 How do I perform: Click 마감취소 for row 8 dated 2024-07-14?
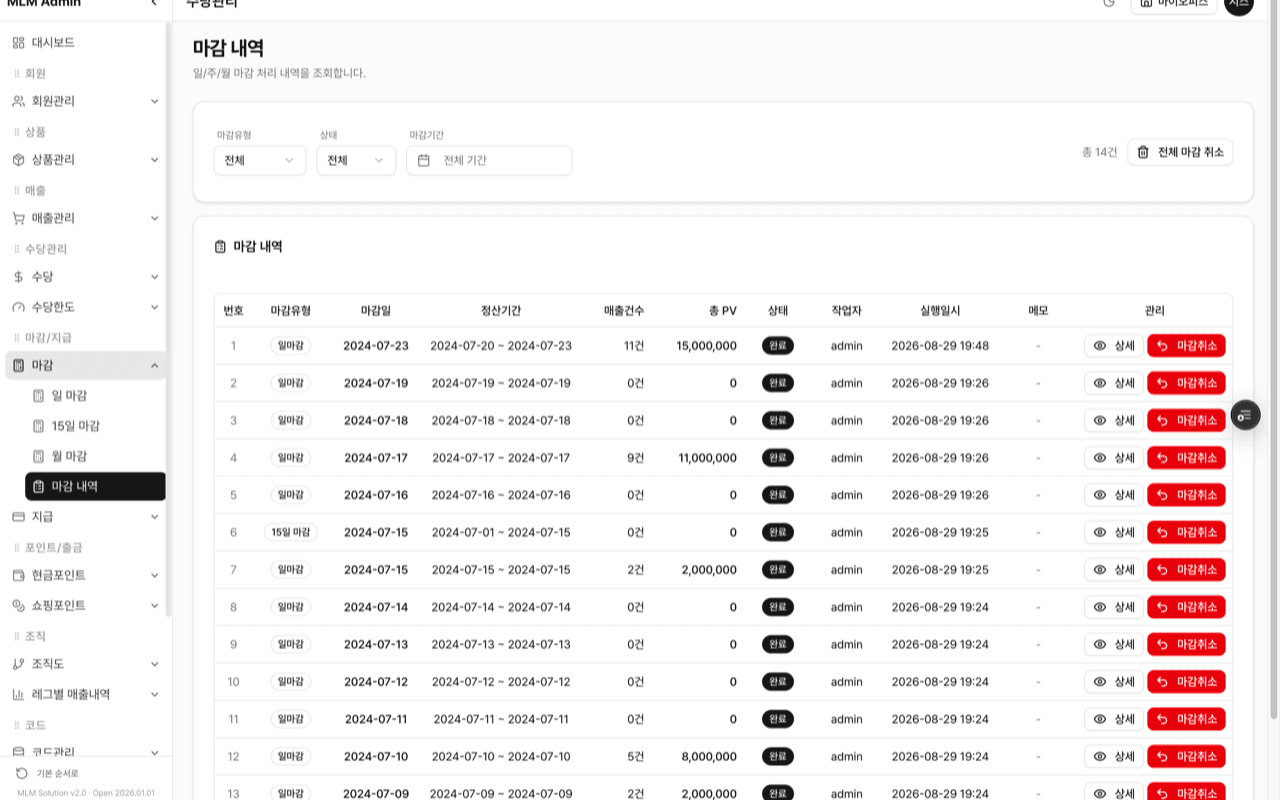(1186, 607)
